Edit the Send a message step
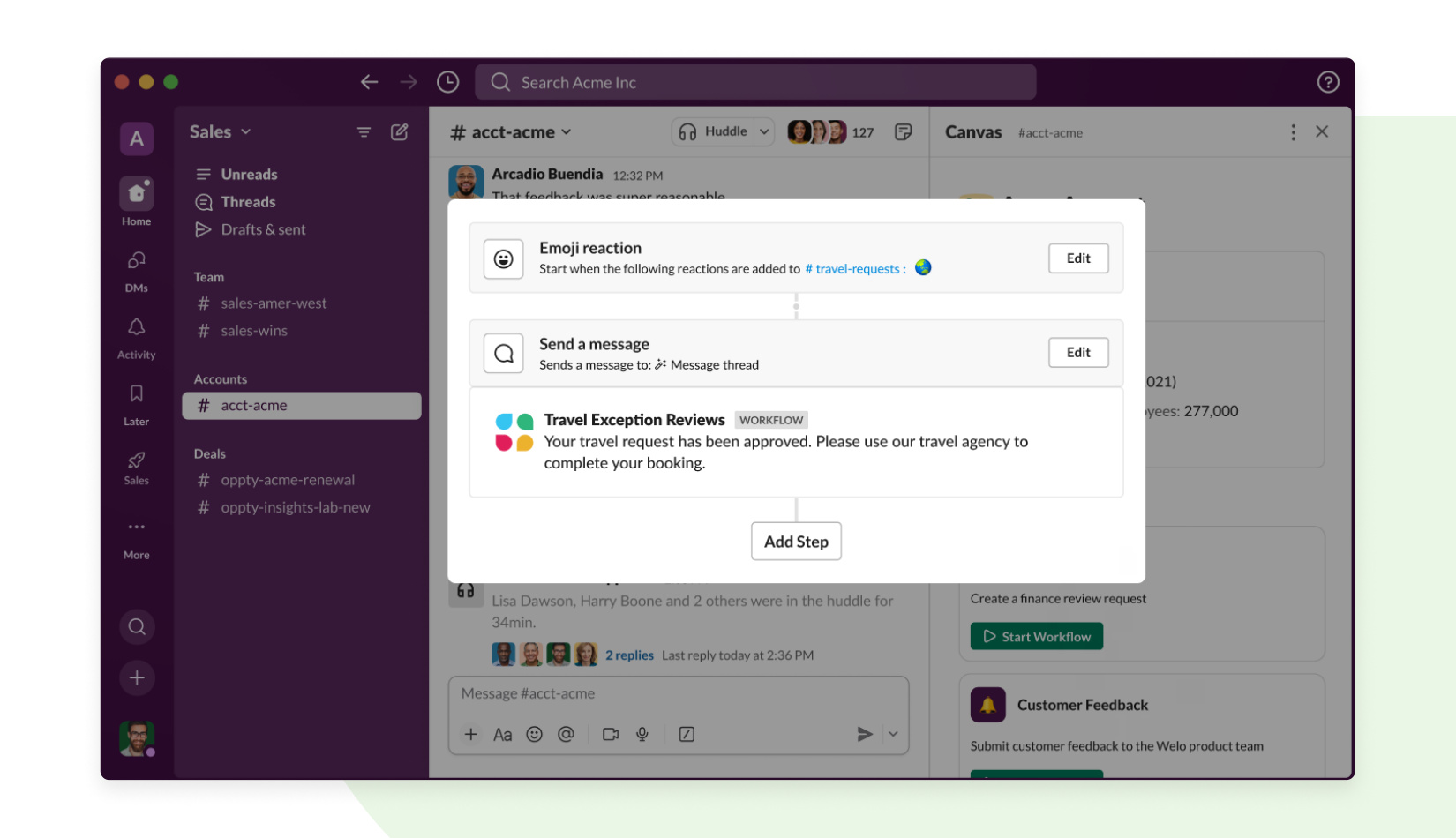This screenshot has height=838, width=1456. pos(1078,353)
